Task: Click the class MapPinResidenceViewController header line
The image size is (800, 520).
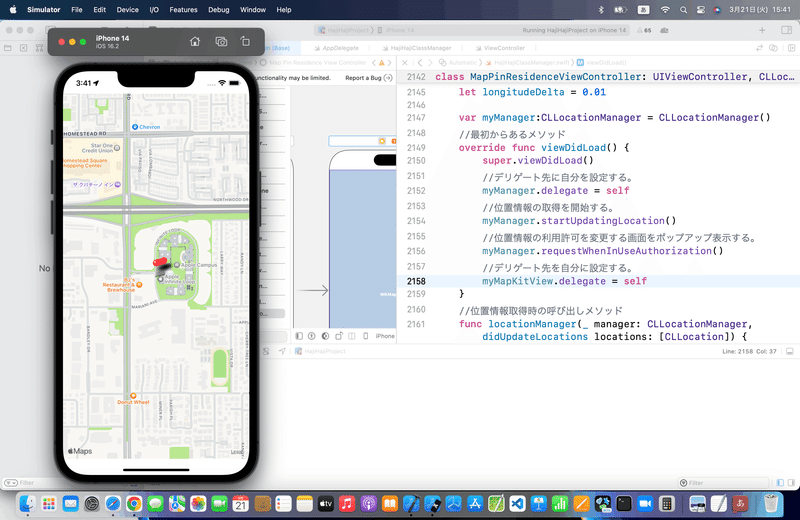Action: [615, 77]
